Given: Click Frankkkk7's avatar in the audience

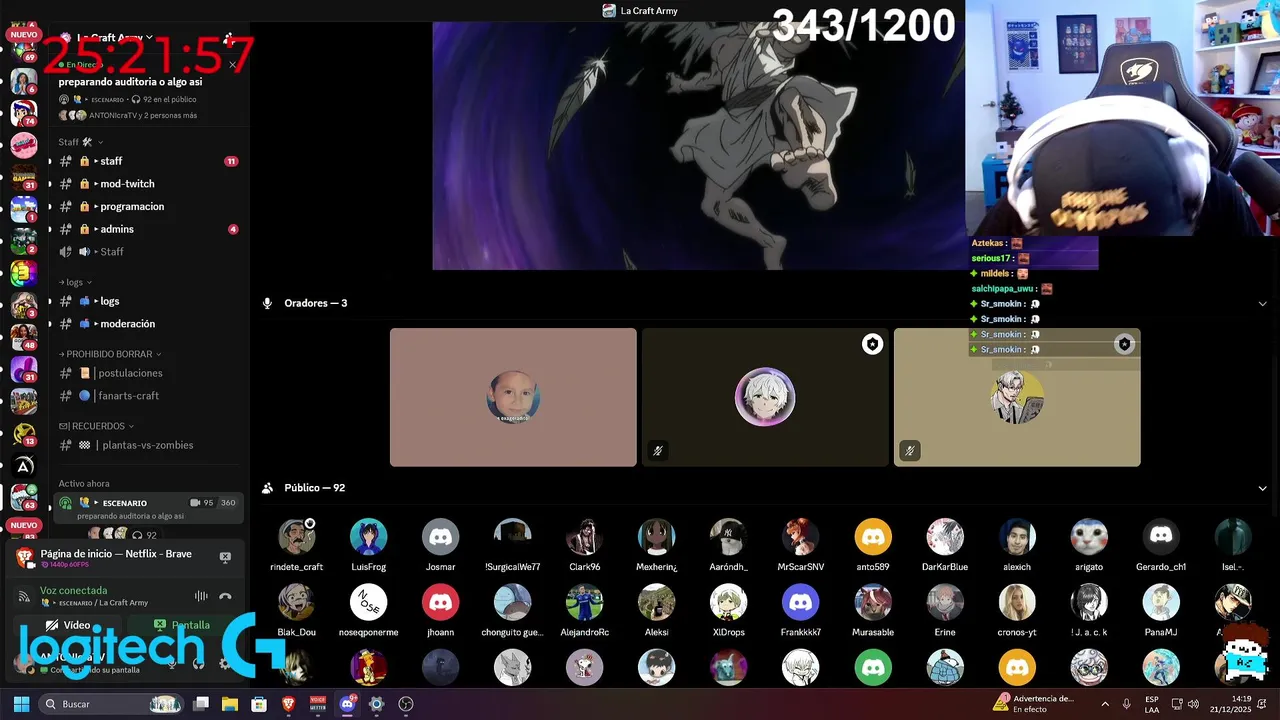Looking at the screenshot, I should pos(800,602).
